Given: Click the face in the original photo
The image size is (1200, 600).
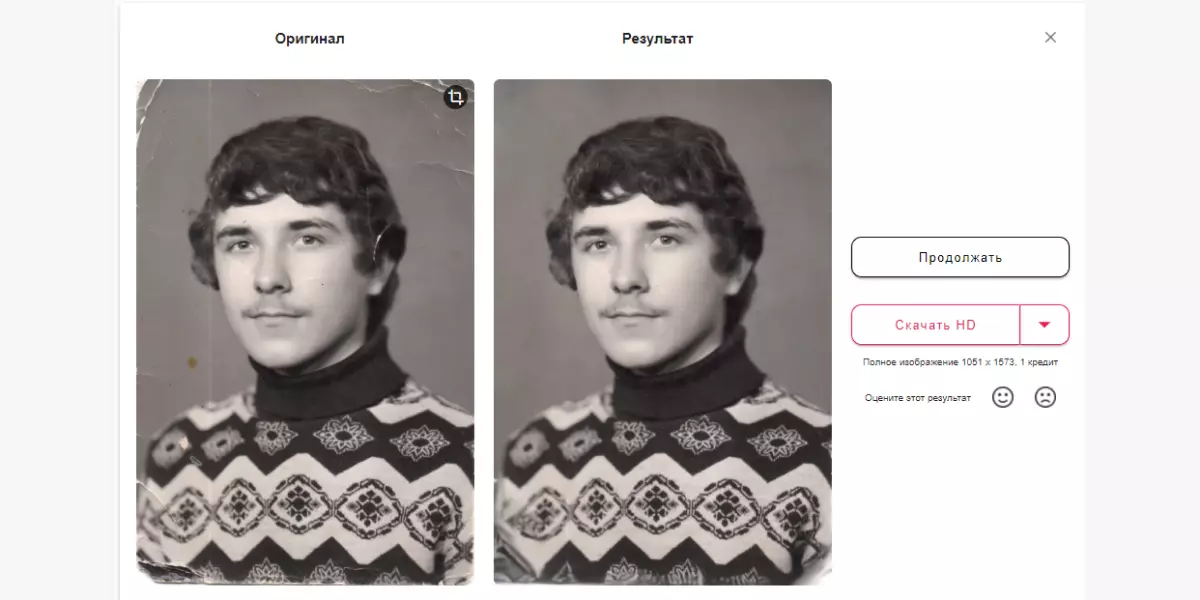Looking at the screenshot, I should click(285, 275).
